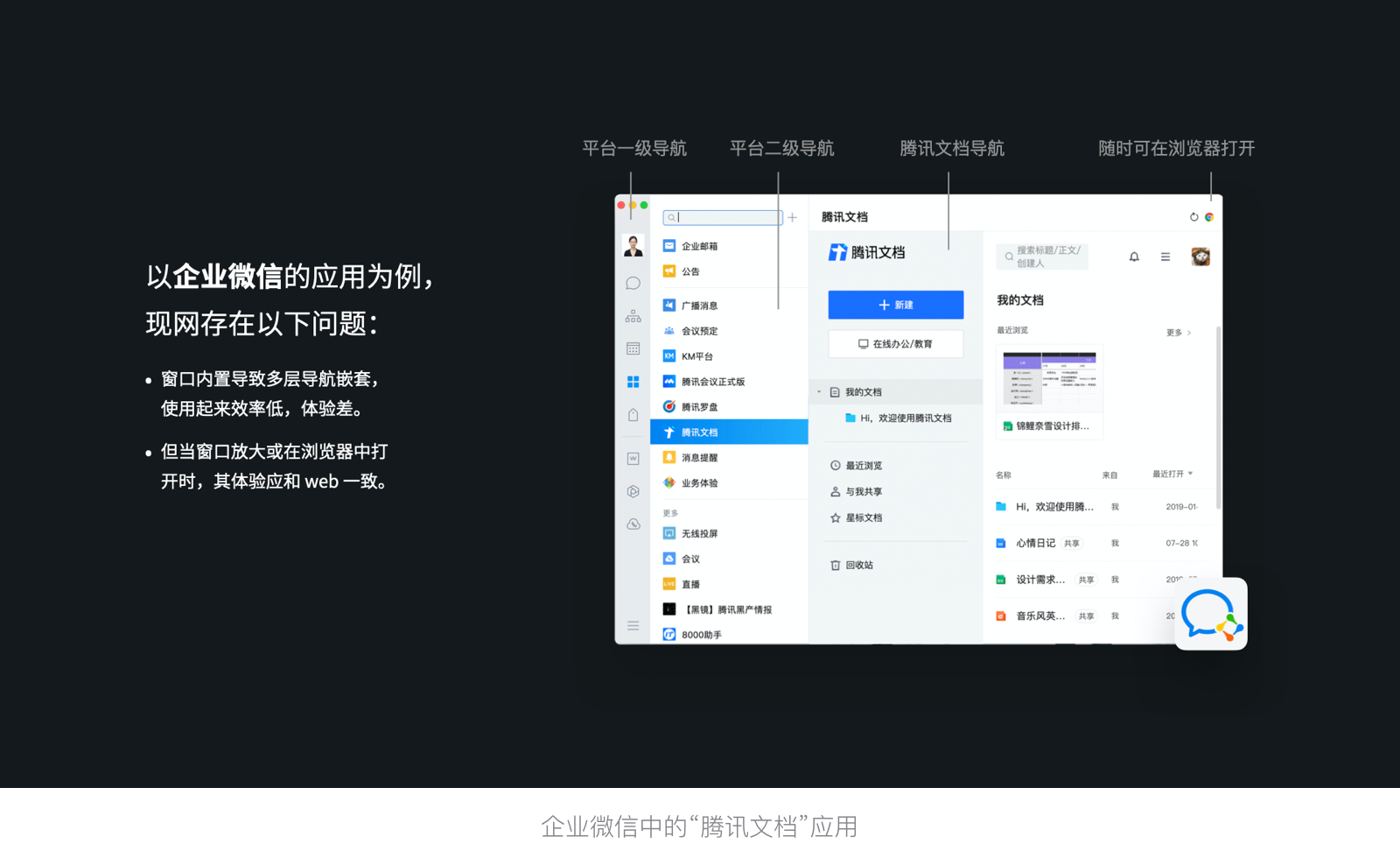Open the KM平台 app
The width and height of the screenshot is (1400, 844).
[729, 356]
